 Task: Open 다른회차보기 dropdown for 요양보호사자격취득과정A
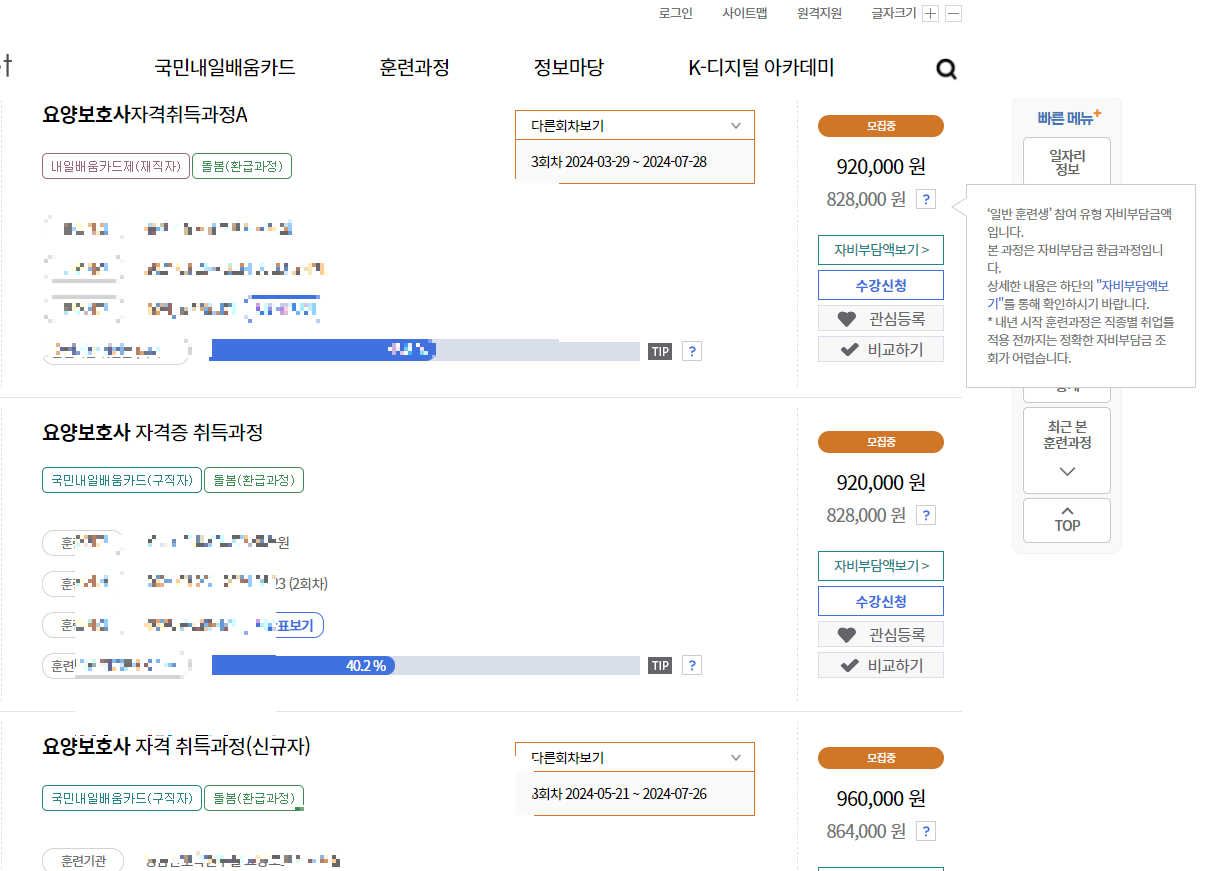[x=634, y=125]
